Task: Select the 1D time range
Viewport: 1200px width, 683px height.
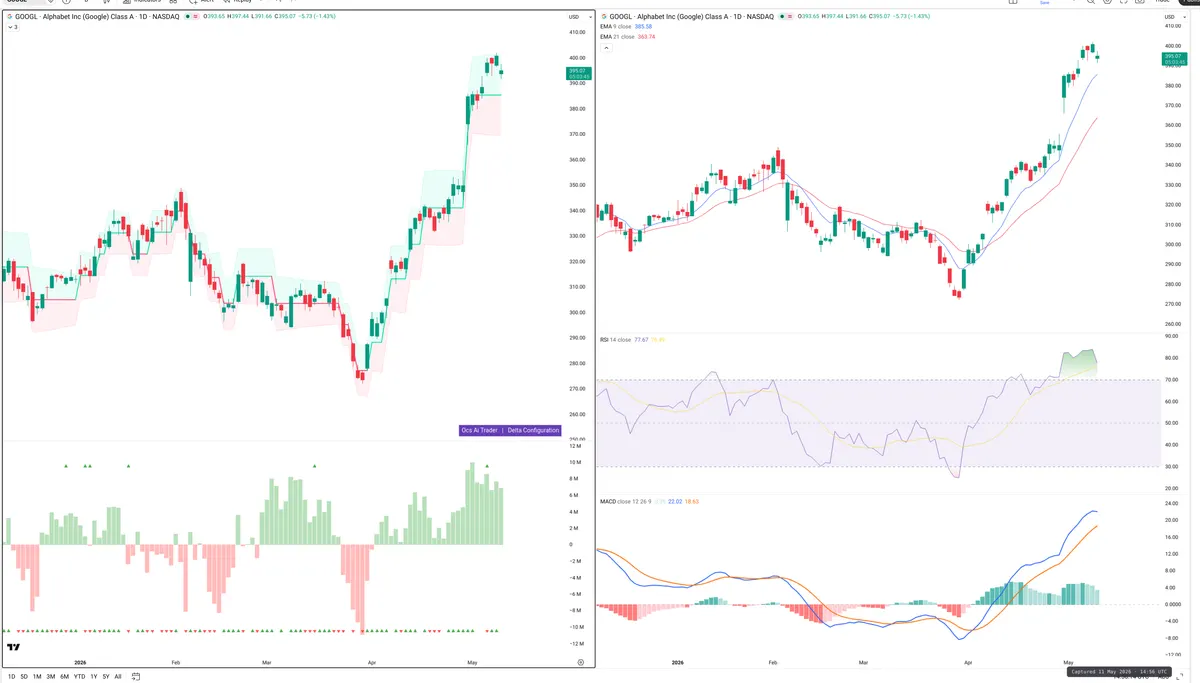Action: [x=12, y=677]
